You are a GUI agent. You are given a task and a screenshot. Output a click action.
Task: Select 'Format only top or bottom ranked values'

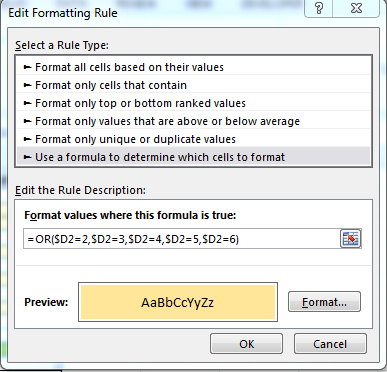point(193,103)
